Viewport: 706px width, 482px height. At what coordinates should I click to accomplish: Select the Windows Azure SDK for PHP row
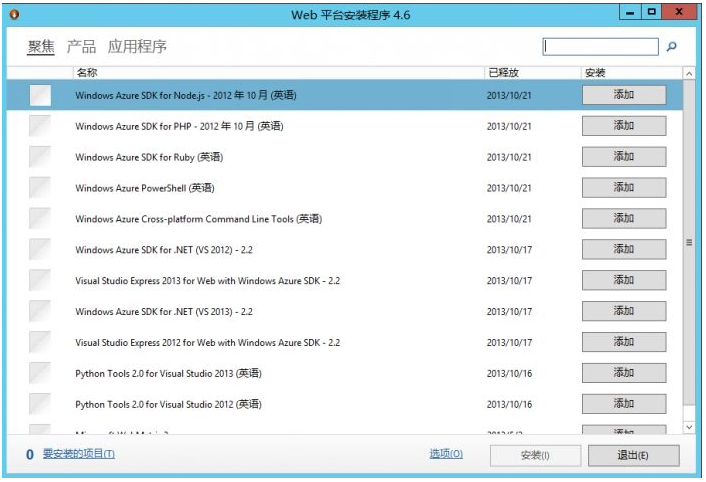[344, 126]
